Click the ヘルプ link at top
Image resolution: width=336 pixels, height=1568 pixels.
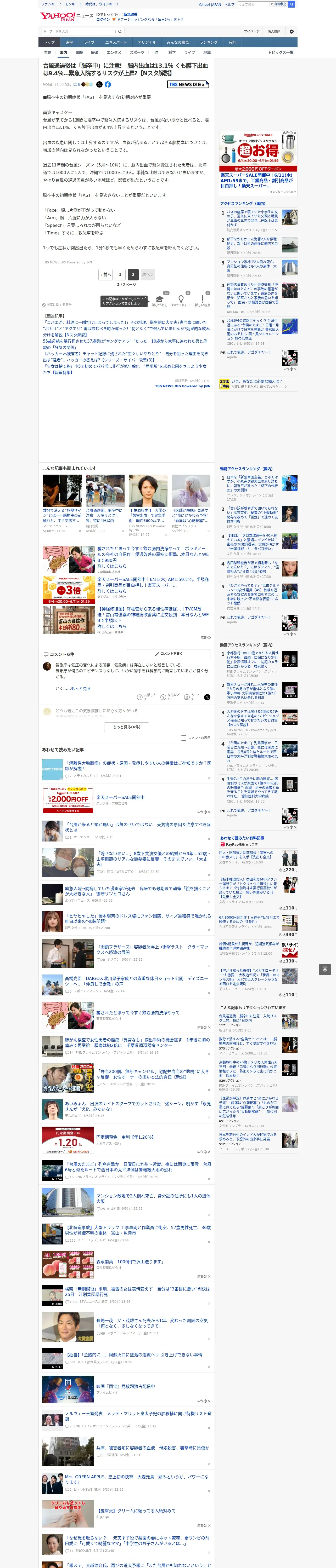229,4
